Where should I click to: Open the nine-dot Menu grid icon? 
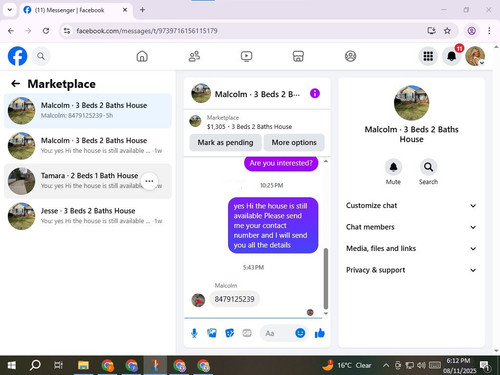pyautogui.click(x=428, y=56)
